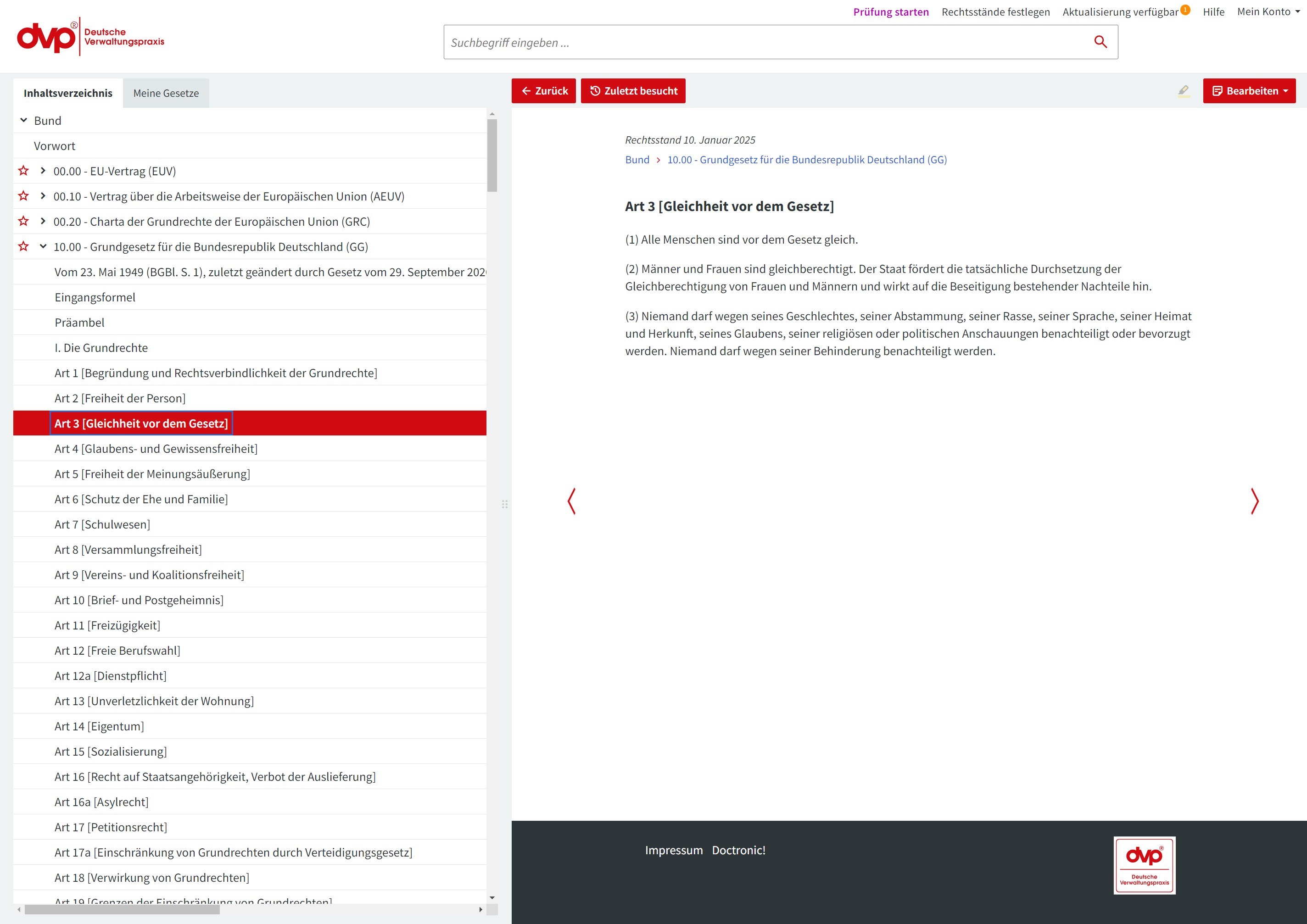Click the Zurück button
Screen dimensions: 1307x924
tap(544, 91)
